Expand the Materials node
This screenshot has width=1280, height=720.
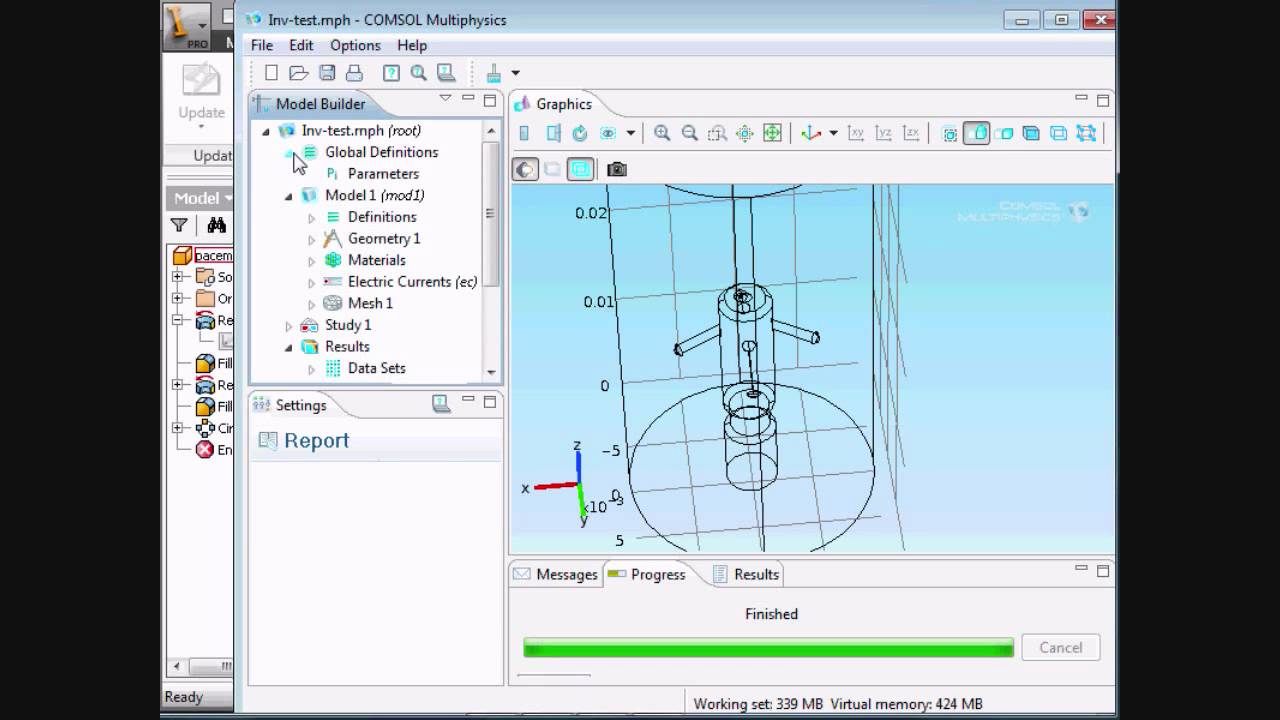[311, 261]
